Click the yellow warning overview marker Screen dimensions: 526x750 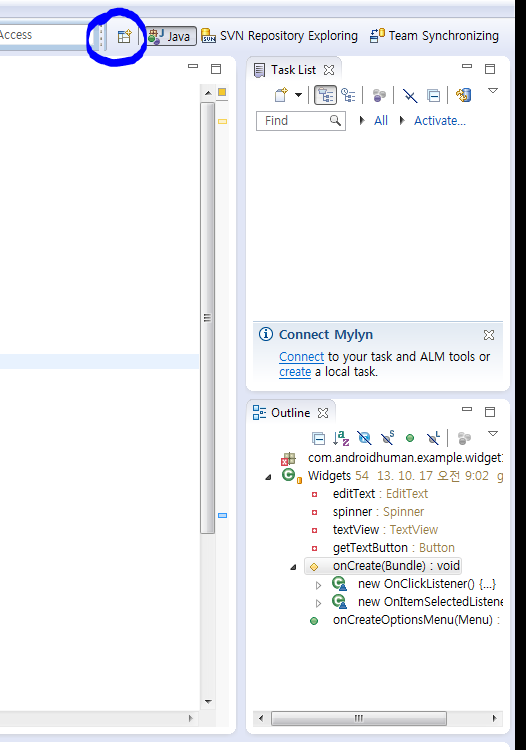222,121
